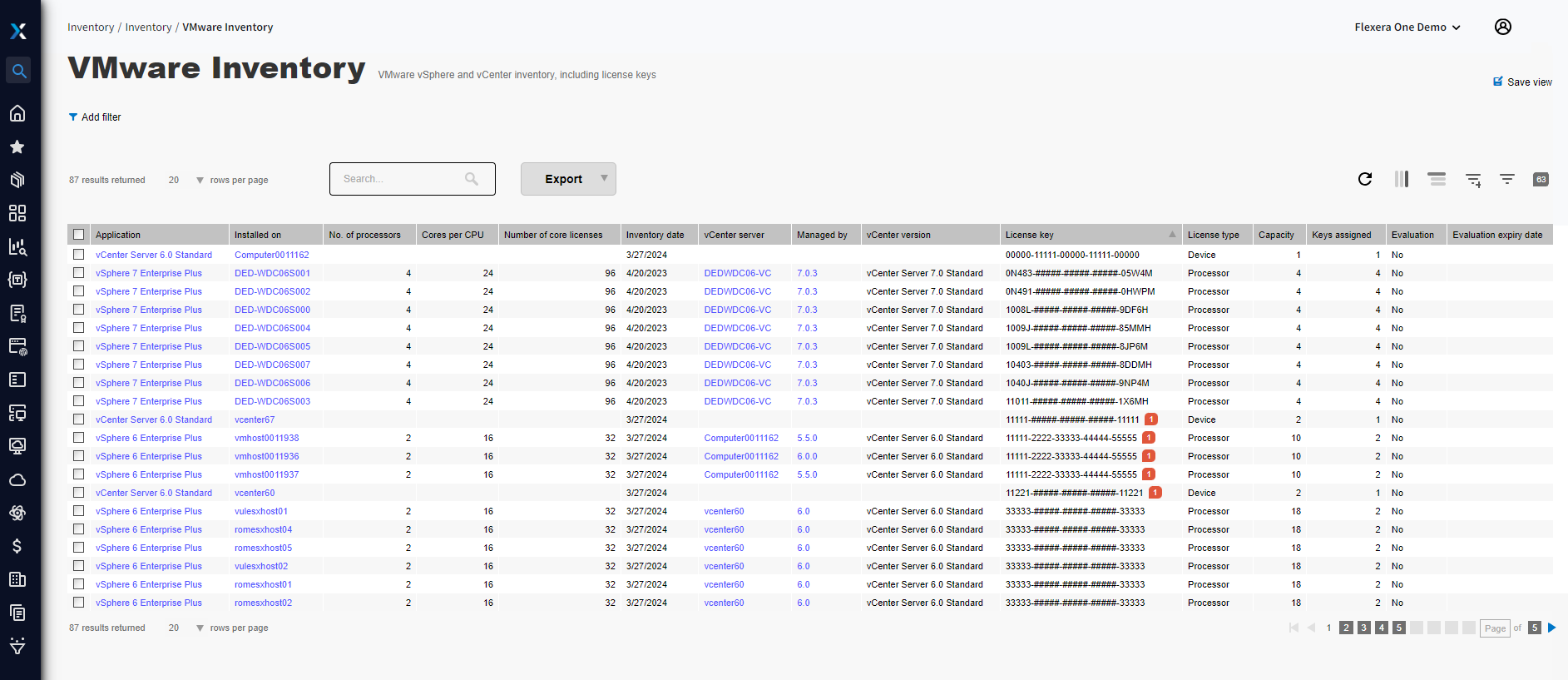The width and height of the screenshot is (1568, 680).
Task: Check the row for DED-WDC06S000
Action: 78,310
